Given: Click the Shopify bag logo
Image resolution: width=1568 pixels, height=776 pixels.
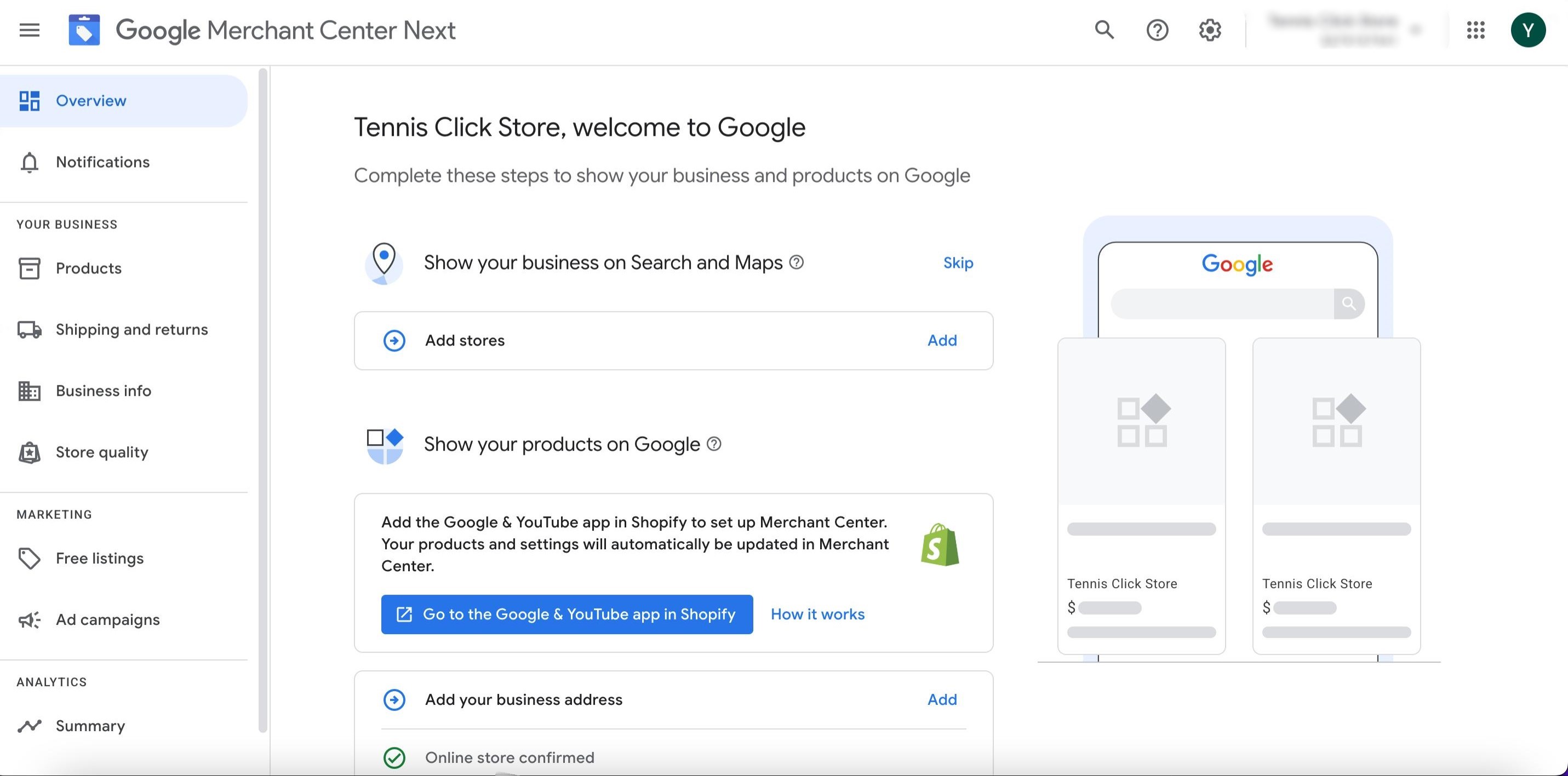Looking at the screenshot, I should [940, 545].
